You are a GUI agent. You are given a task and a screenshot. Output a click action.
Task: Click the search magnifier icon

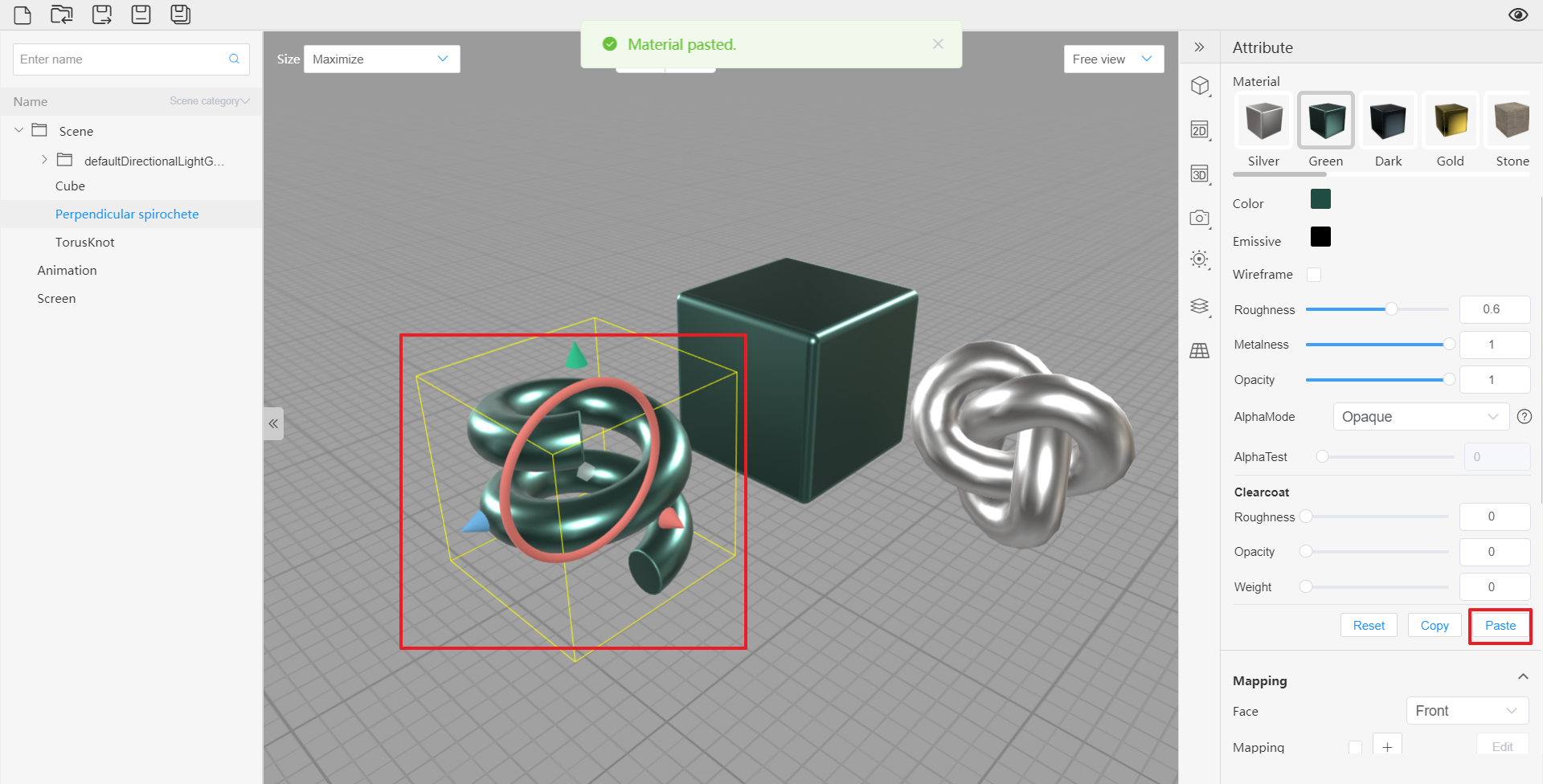(x=234, y=59)
